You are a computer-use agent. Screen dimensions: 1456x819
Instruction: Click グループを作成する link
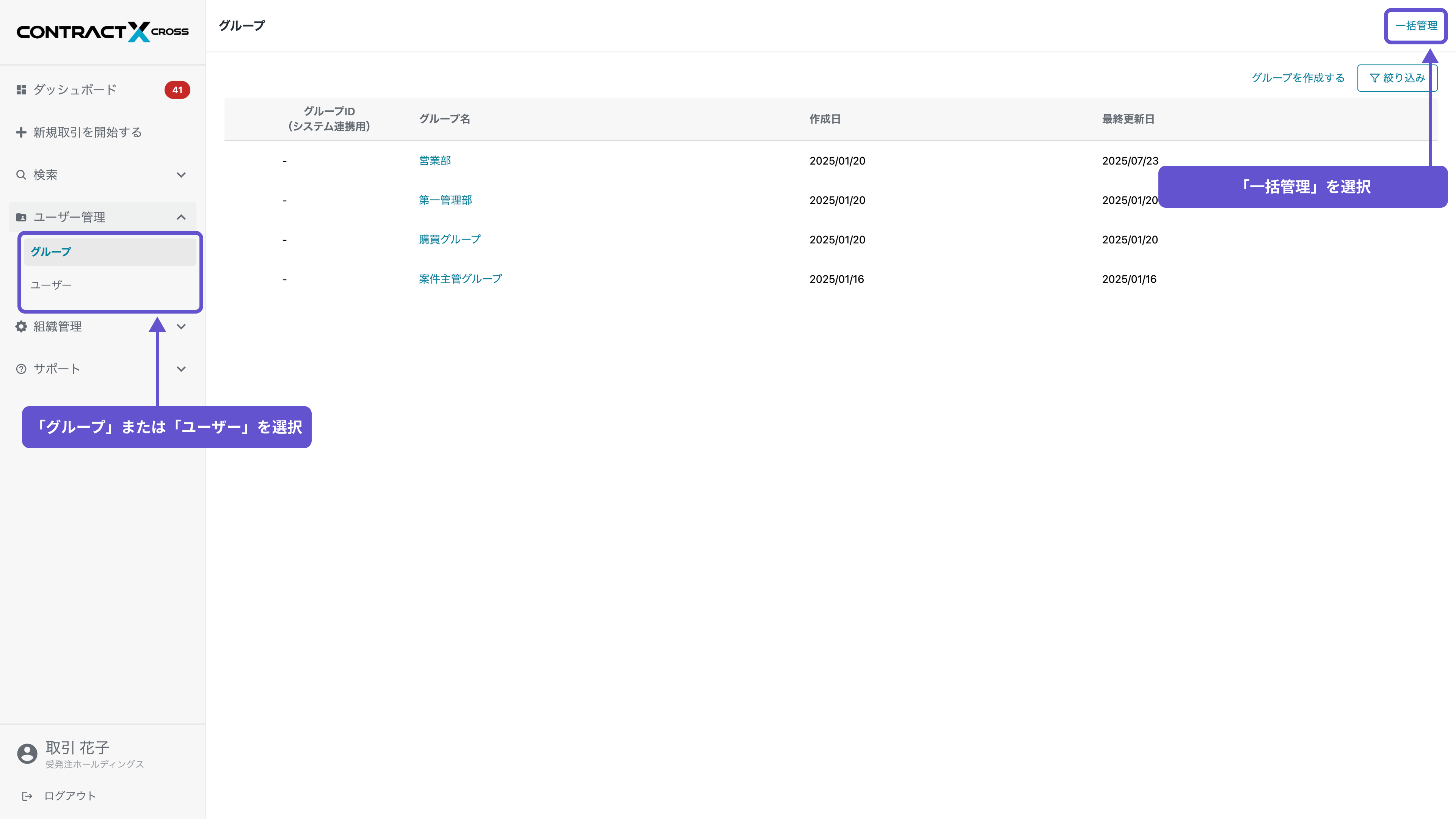(1298, 78)
